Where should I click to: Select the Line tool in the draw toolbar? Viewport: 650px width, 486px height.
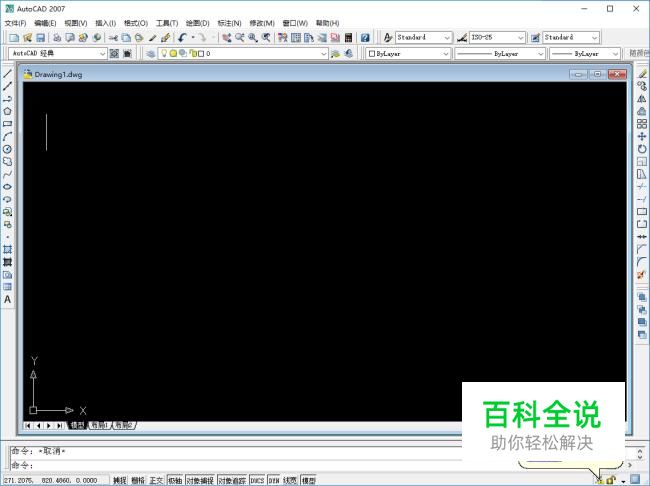[7, 74]
